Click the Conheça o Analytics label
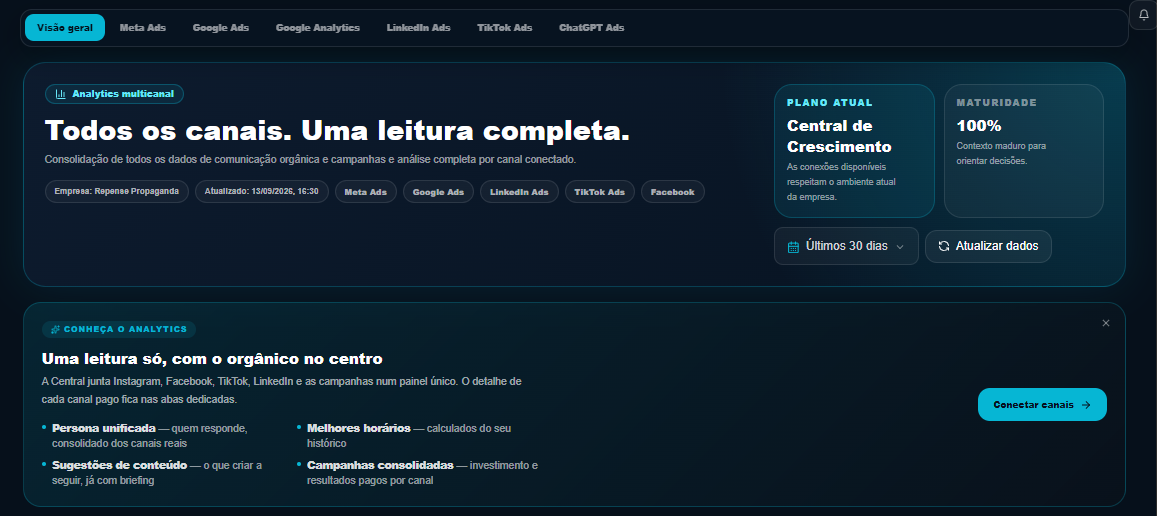 [x=119, y=329]
